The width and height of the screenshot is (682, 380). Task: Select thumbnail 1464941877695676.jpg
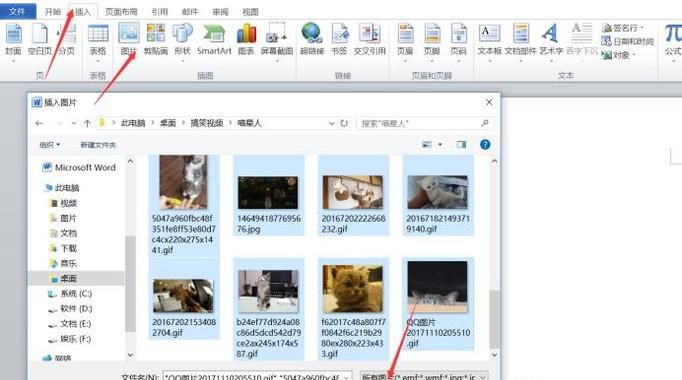click(x=268, y=196)
